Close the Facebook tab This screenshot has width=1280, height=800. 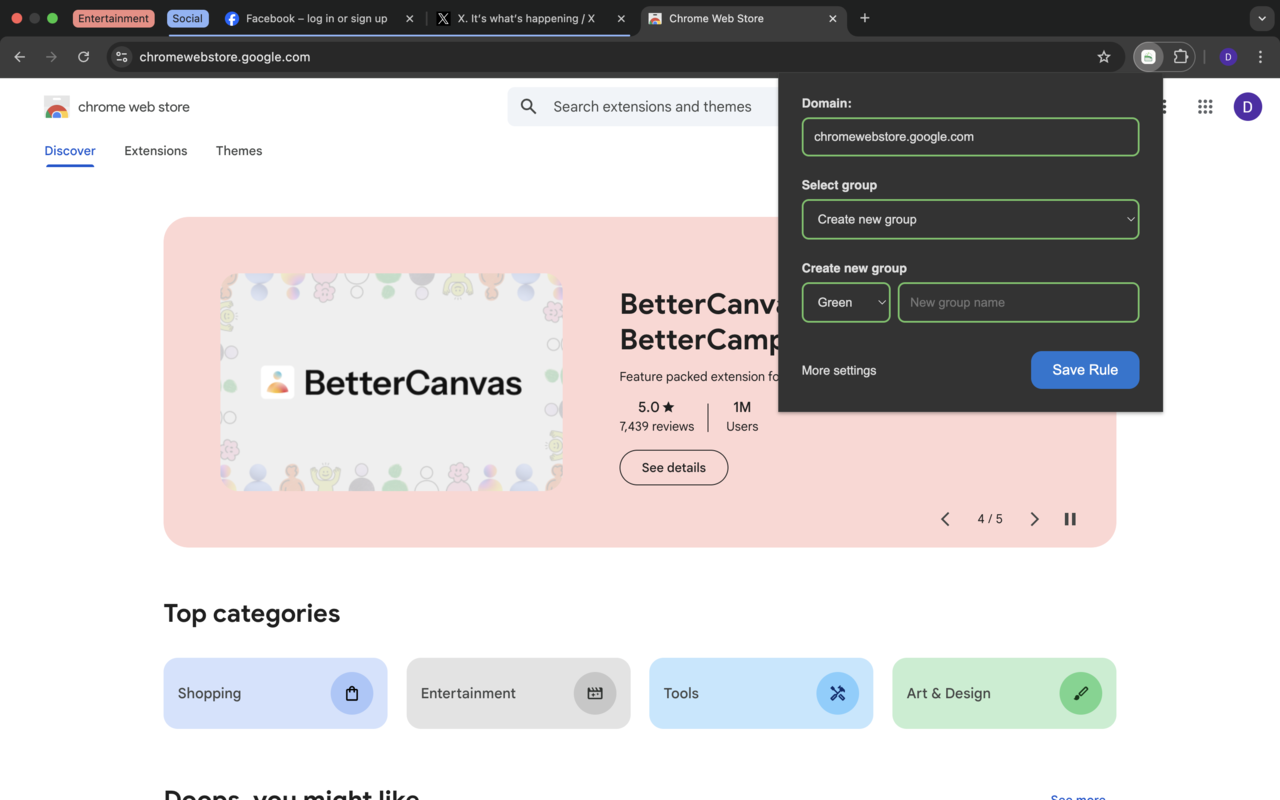(x=410, y=18)
